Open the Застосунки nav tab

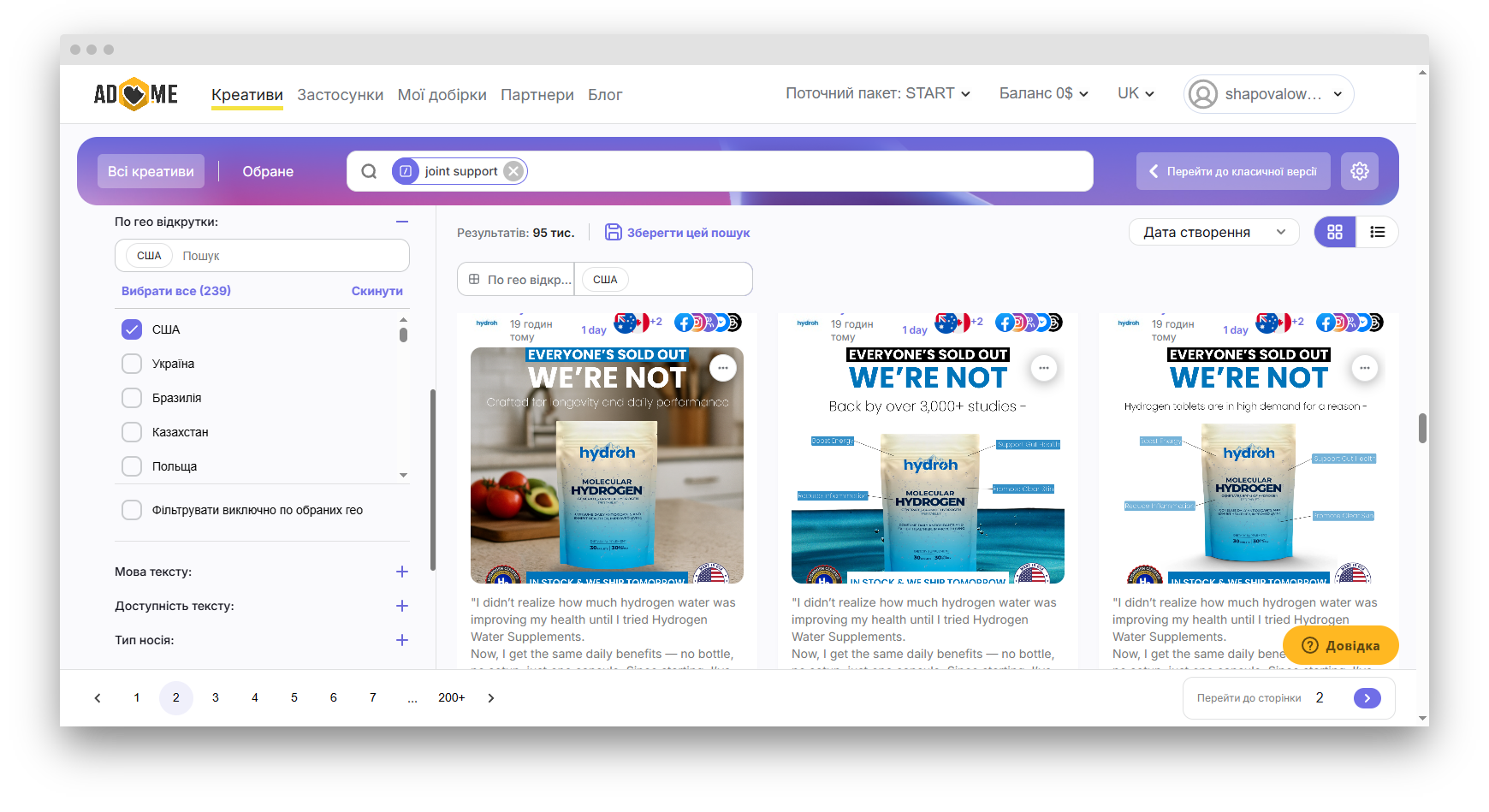click(340, 95)
